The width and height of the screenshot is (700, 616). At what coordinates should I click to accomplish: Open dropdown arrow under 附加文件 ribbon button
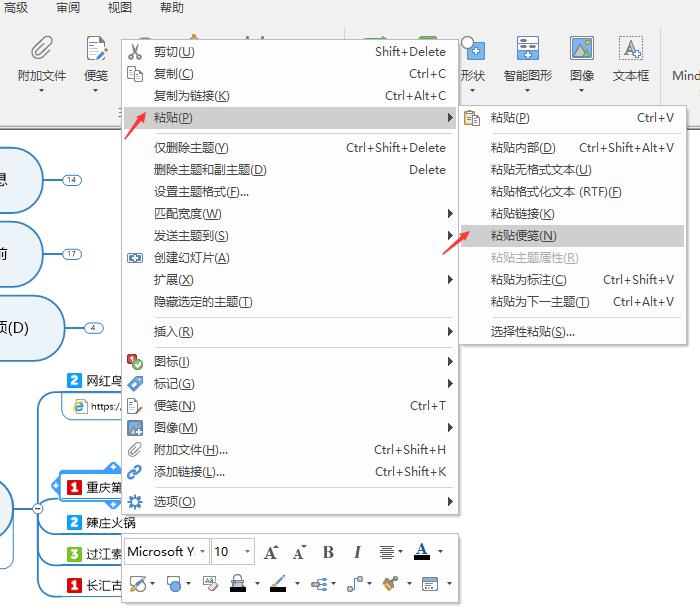[x=42, y=91]
